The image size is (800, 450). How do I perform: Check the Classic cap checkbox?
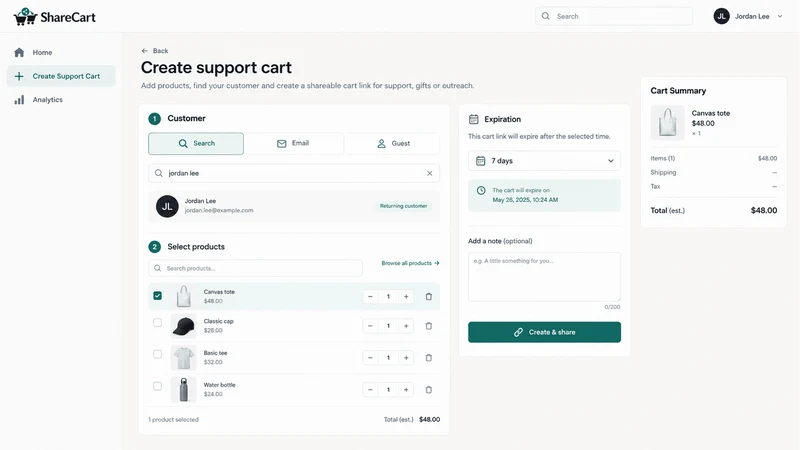pyautogui.click(x=158, y=323)
